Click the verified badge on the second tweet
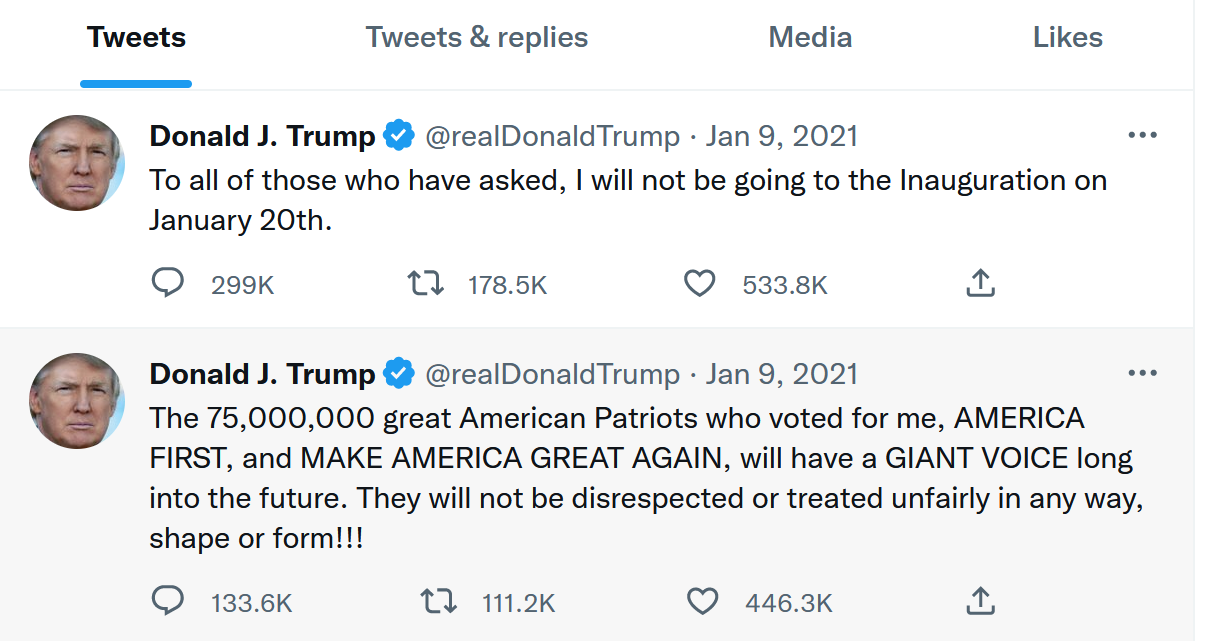 pyautogui.click(x=399, y=375)
